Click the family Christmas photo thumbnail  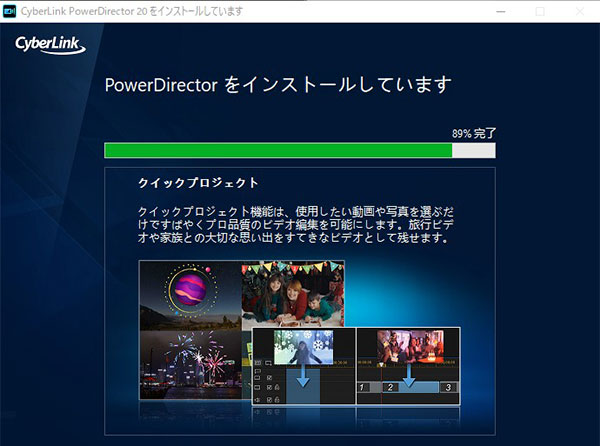293,294
